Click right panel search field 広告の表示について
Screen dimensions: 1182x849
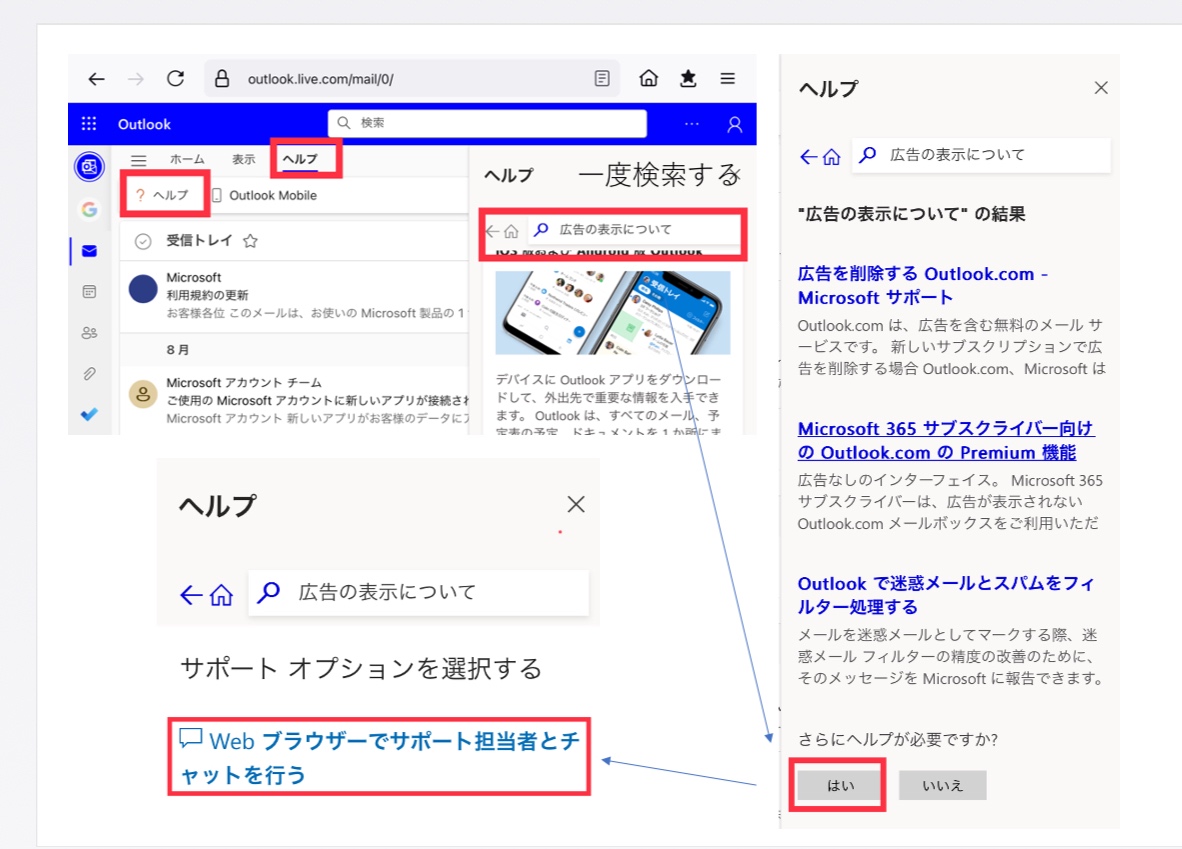[x=981, y=155]
